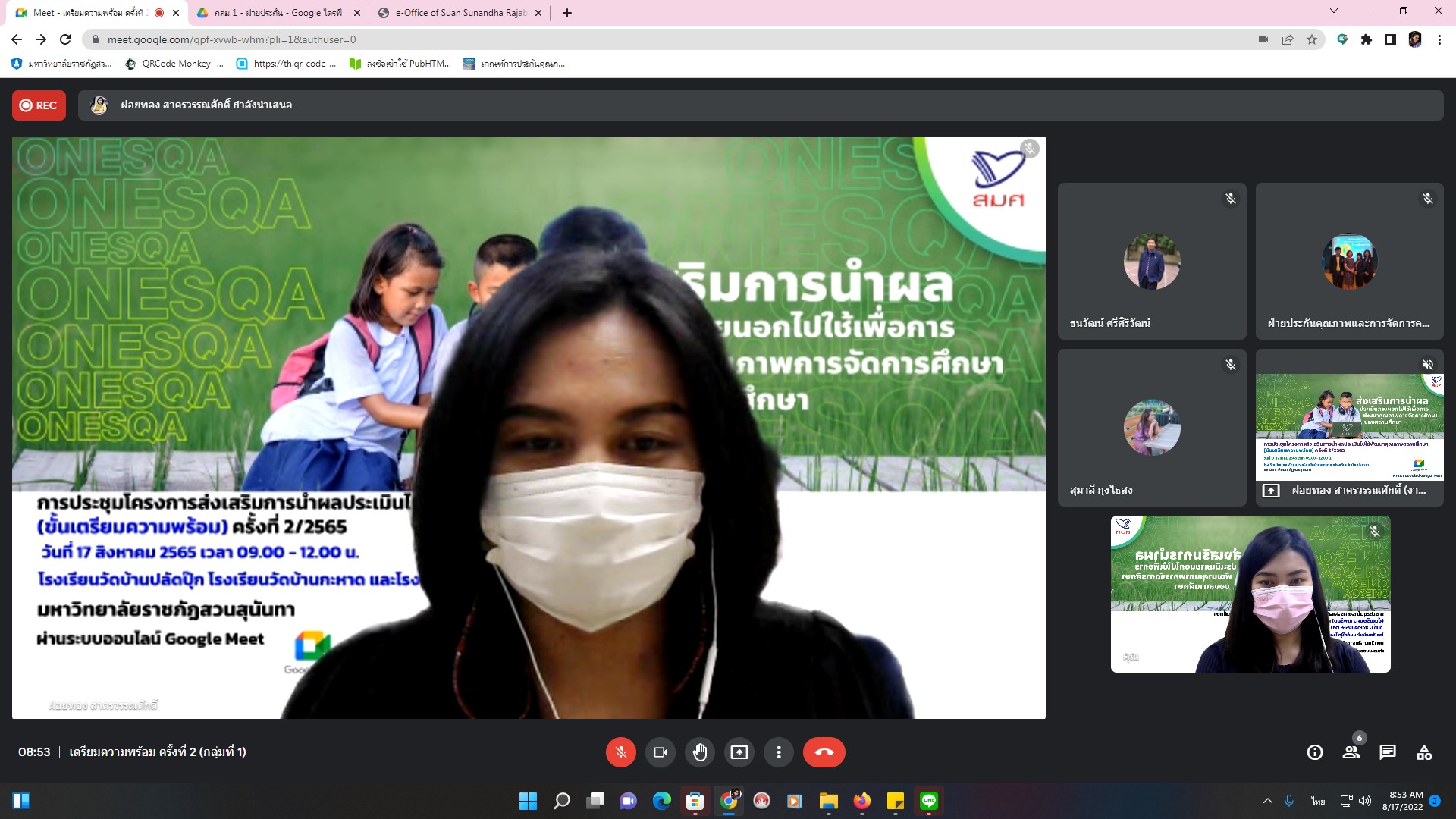Image resolution: width=1456 pixels, height=819 pixels.
Task: Raise hand in the meeting
Action: (x=699, y=752)
